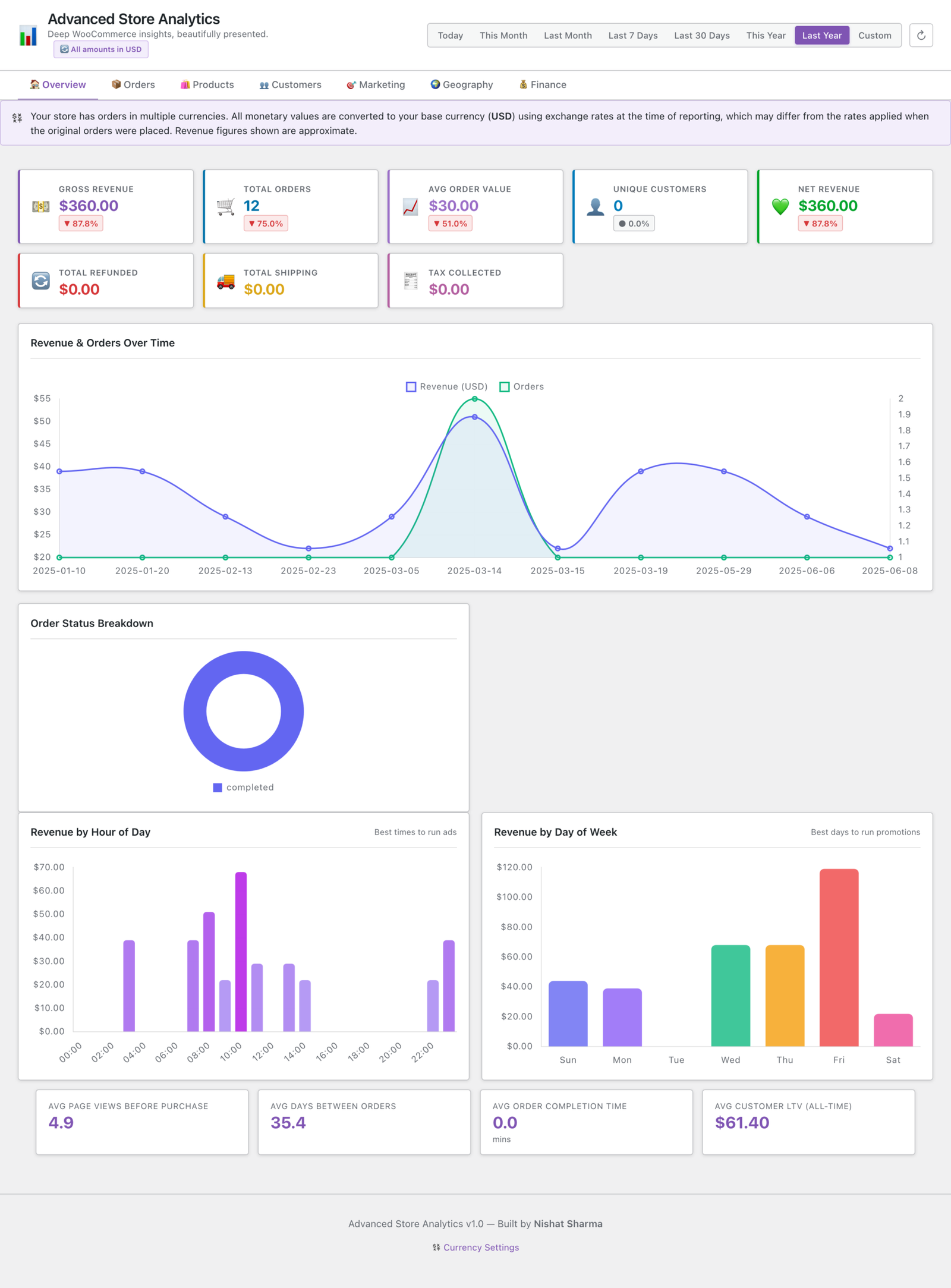
Task: Open the Overview tab
Action: (x=58, y=85)
